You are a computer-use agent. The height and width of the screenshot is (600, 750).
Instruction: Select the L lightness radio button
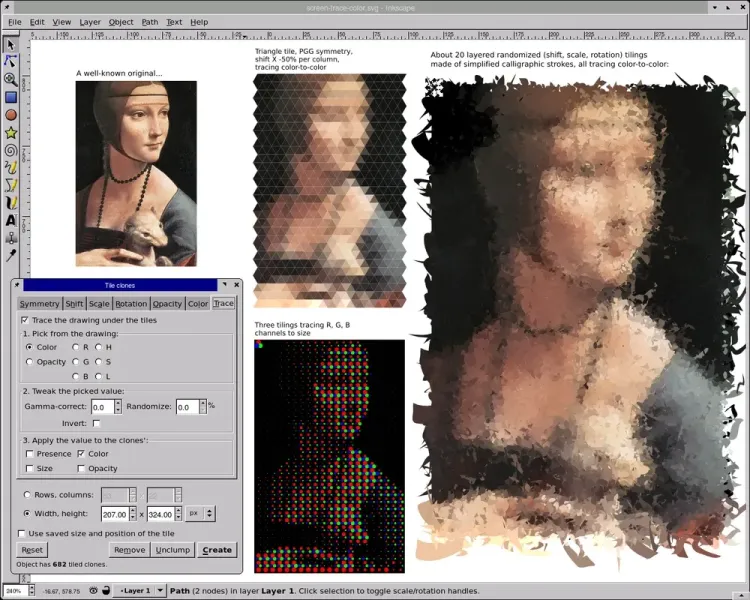click(x=99, y=377)
